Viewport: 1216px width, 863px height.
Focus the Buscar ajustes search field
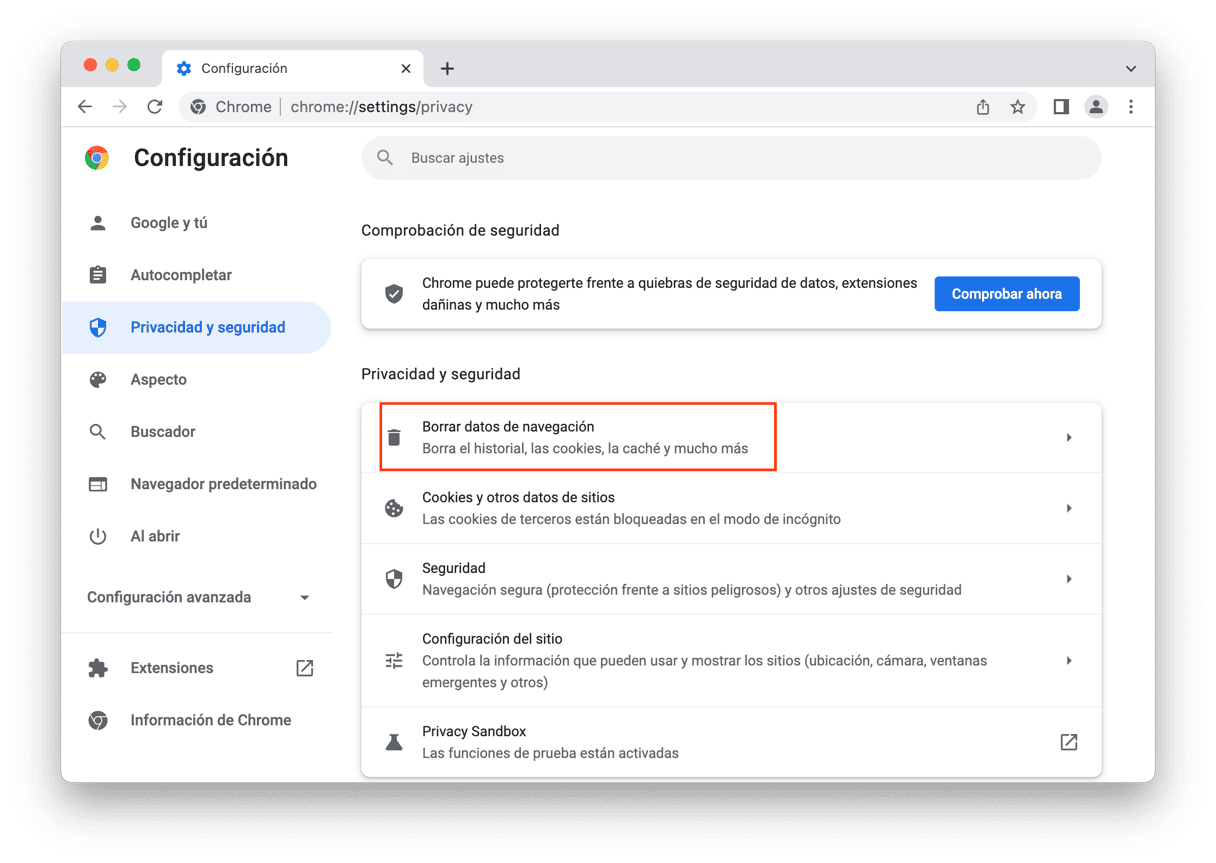point(731,158)
